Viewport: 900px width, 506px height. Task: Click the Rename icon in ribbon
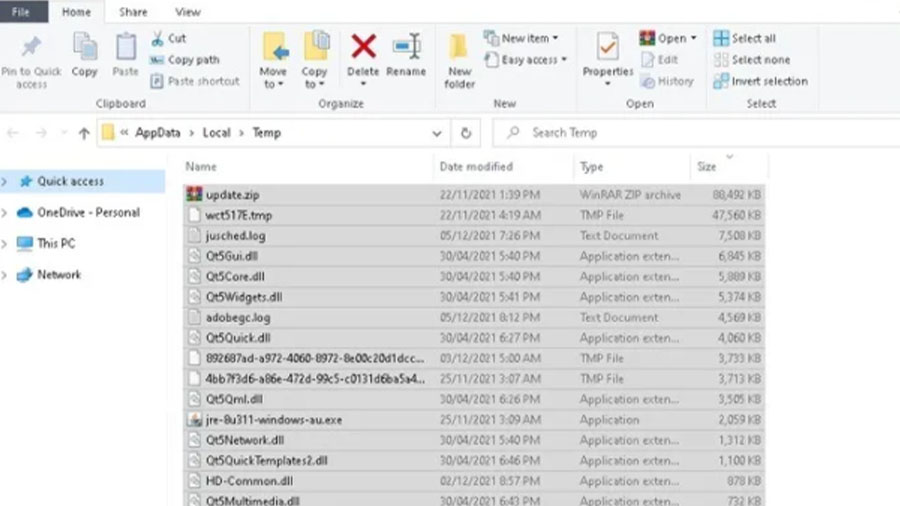(406, 47)
